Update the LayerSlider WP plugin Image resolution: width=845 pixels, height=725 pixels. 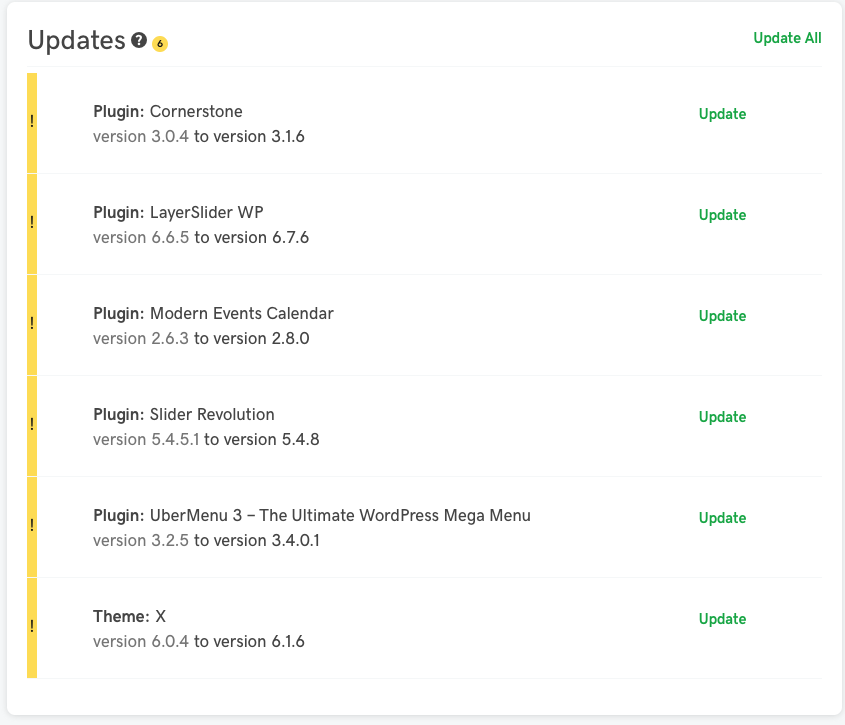[722, 215]
